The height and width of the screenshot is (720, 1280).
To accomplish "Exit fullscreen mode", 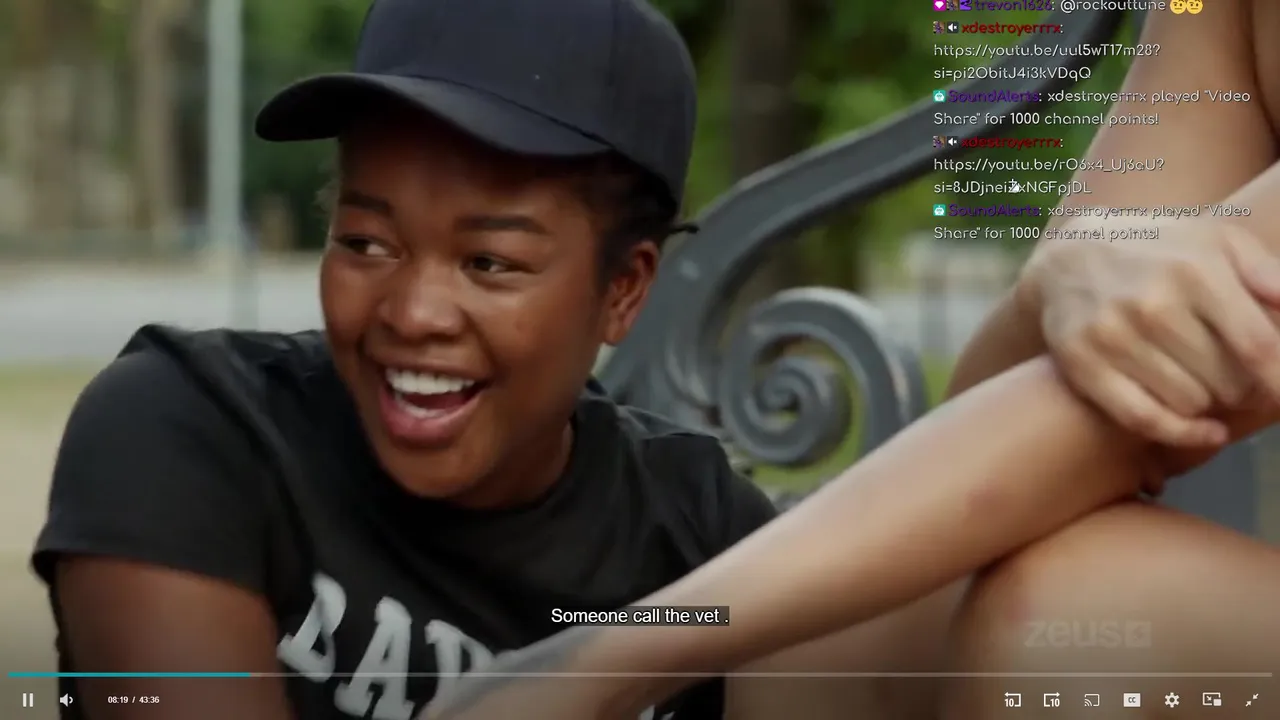I will pyautogui.click(x=1252, y=700).
